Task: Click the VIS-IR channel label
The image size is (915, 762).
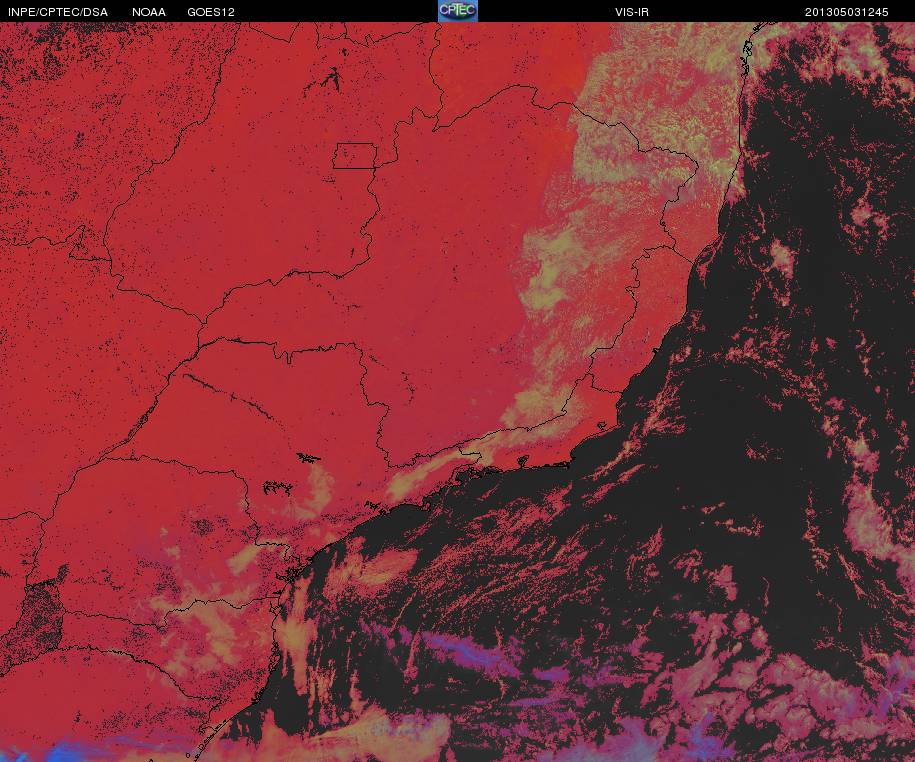Action: coord(631,12)
